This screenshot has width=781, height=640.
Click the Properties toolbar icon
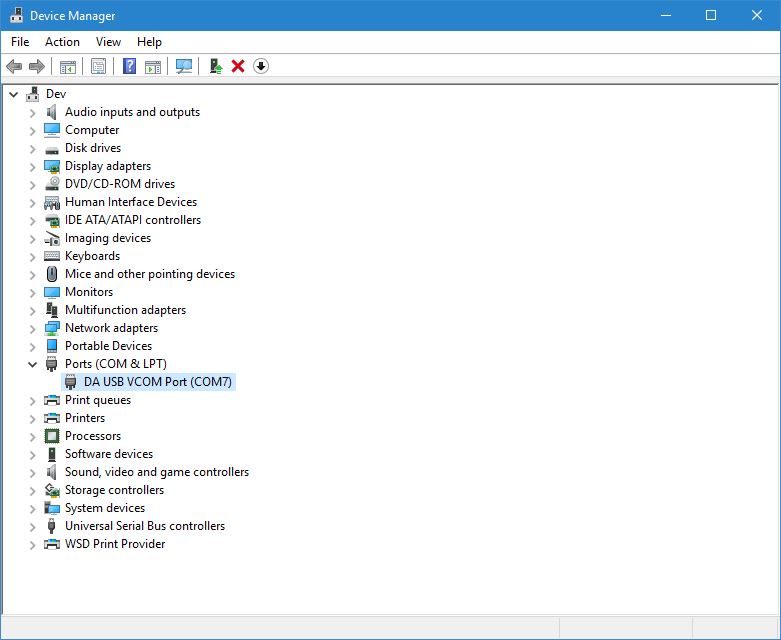pyautogui.click(x=98, y=66)
